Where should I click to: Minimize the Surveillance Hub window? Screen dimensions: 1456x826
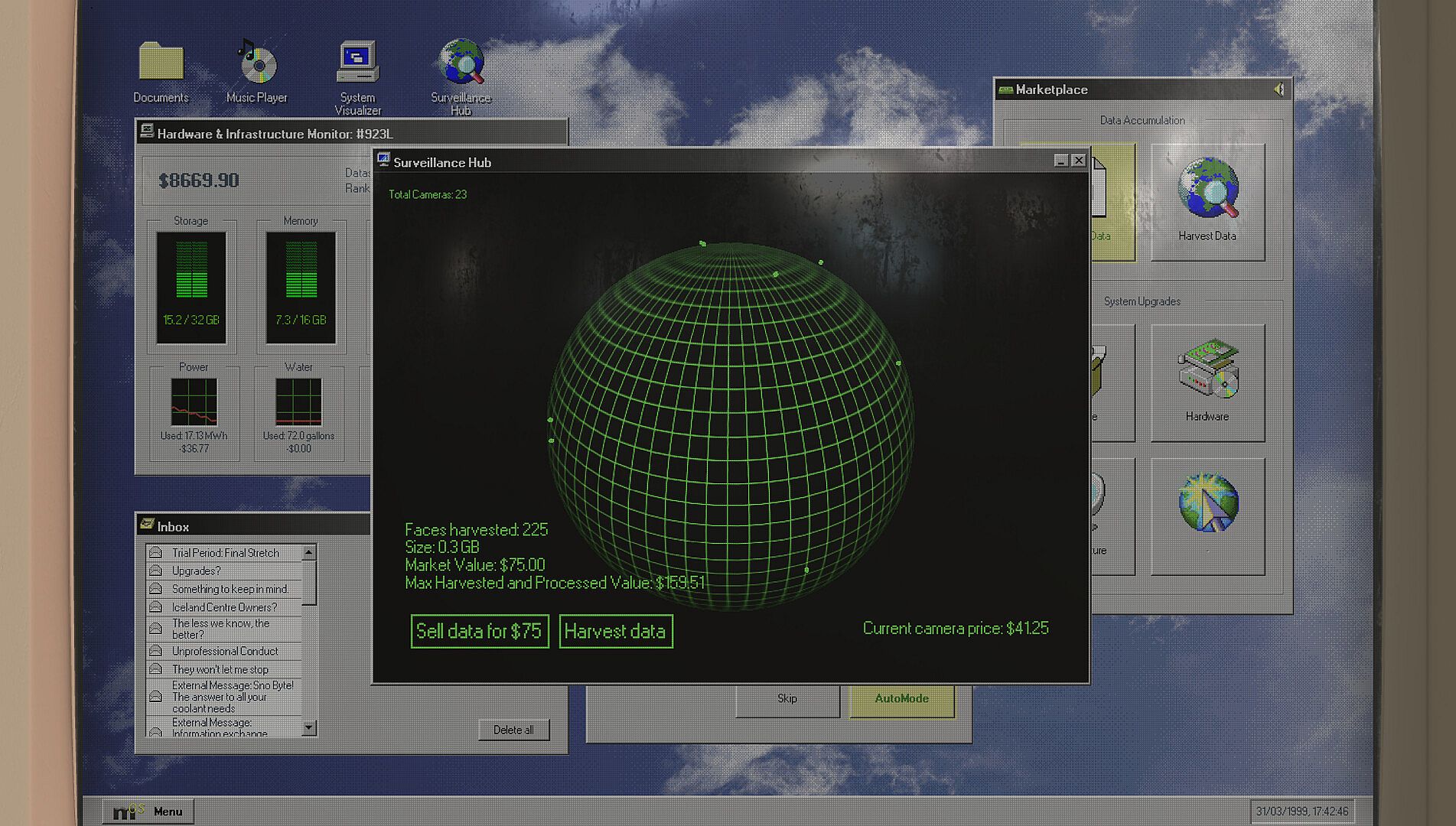point(1060,161)
